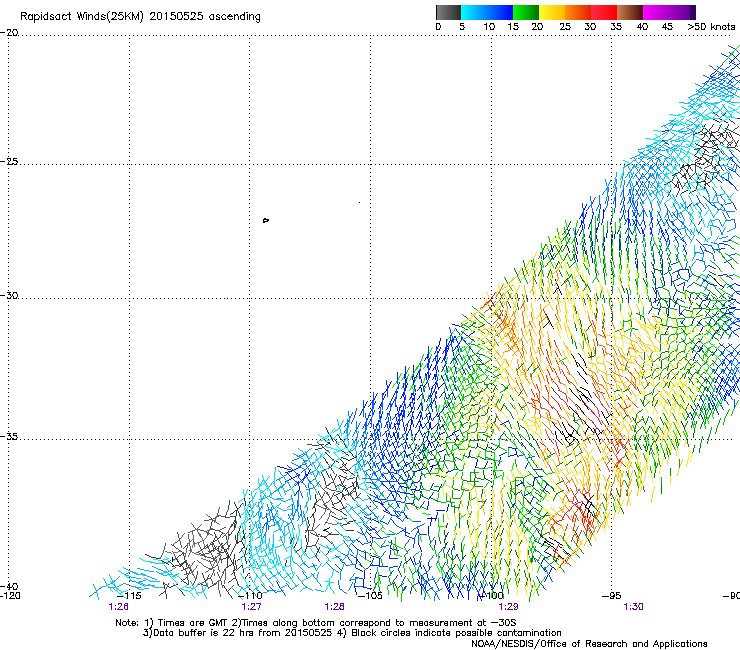Viewport: 740px width, 650px height.
Task: Select the orange 25-30 knots legend swatch
Action: [578, 12]
